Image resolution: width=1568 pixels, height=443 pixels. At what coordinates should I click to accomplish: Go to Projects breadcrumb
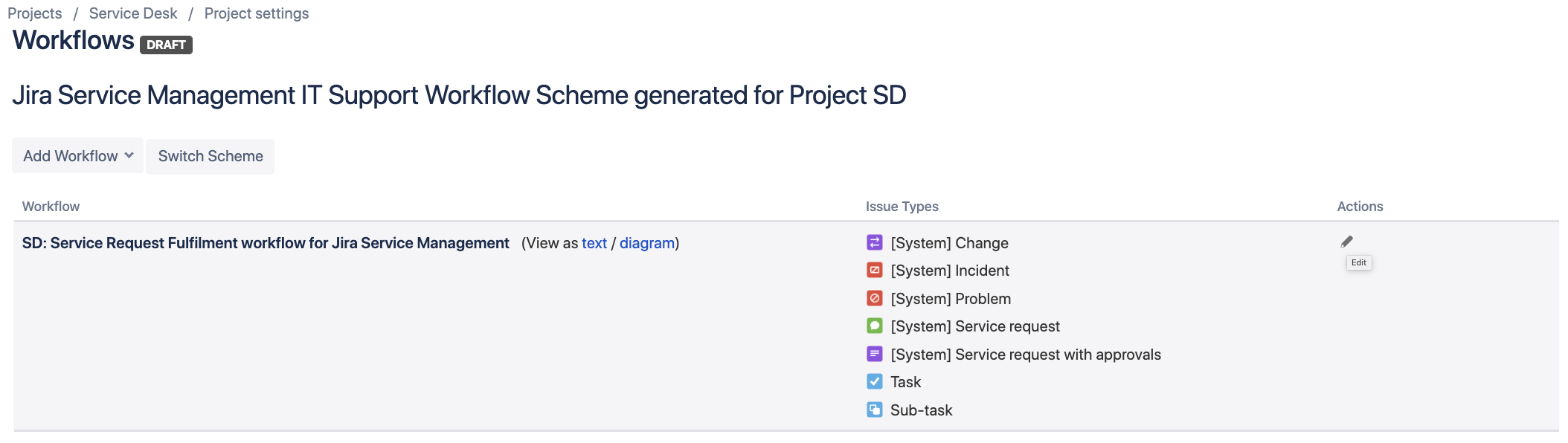point(35,13)
